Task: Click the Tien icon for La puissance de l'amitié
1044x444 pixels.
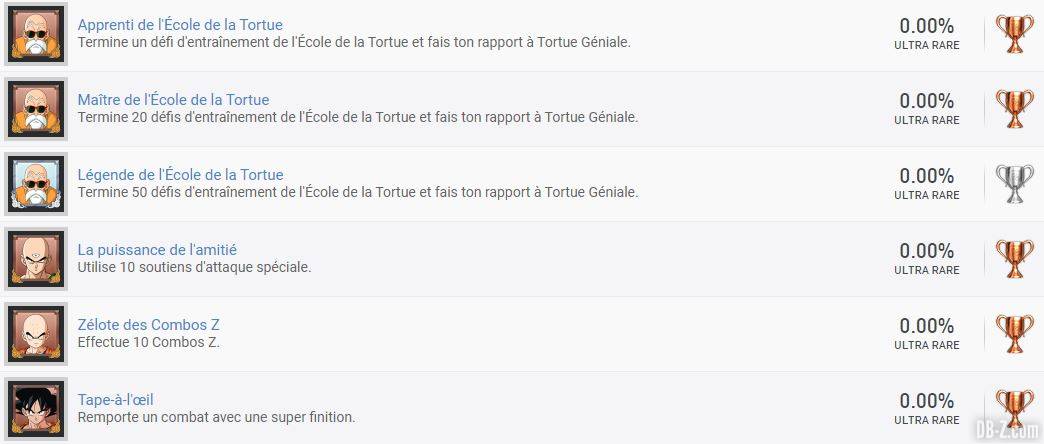Action: pyautogui.click(x=36, y=259)
